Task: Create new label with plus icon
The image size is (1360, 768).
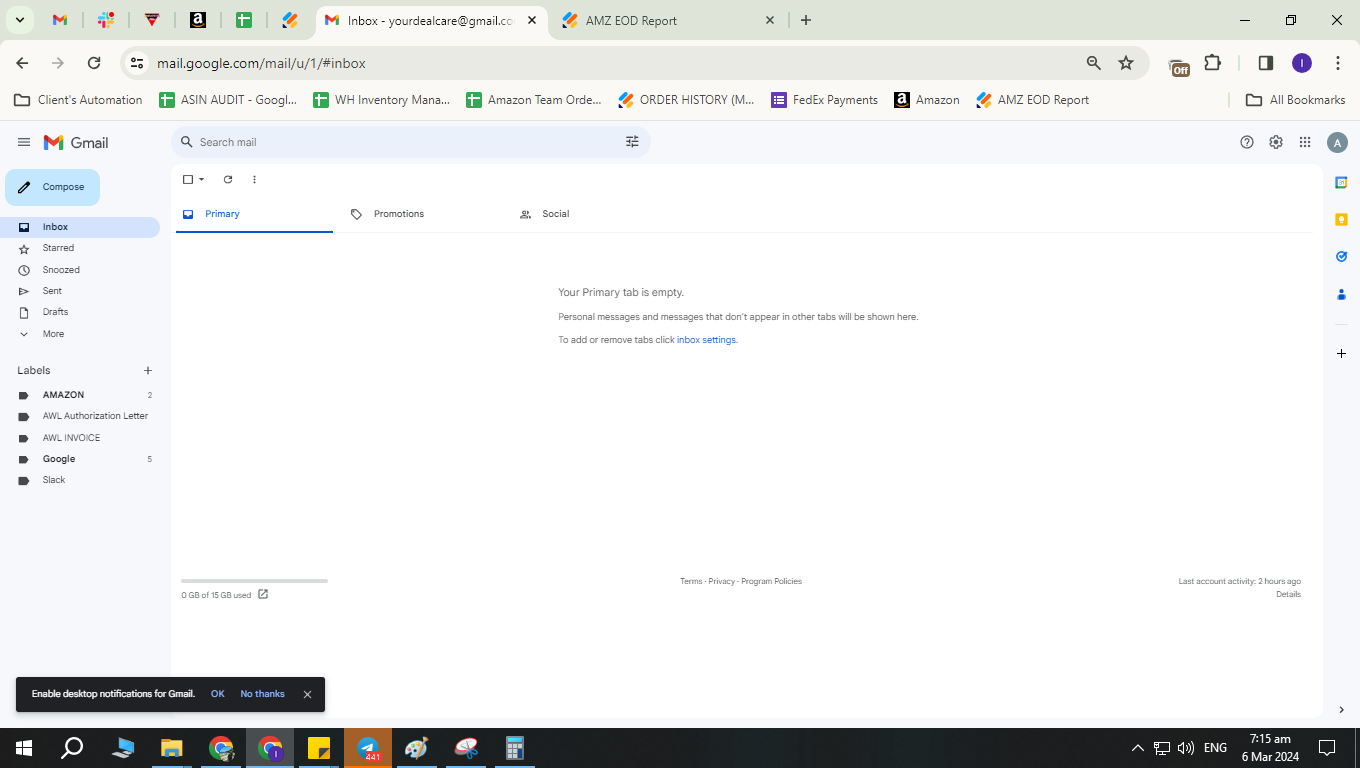Action: 148,370
